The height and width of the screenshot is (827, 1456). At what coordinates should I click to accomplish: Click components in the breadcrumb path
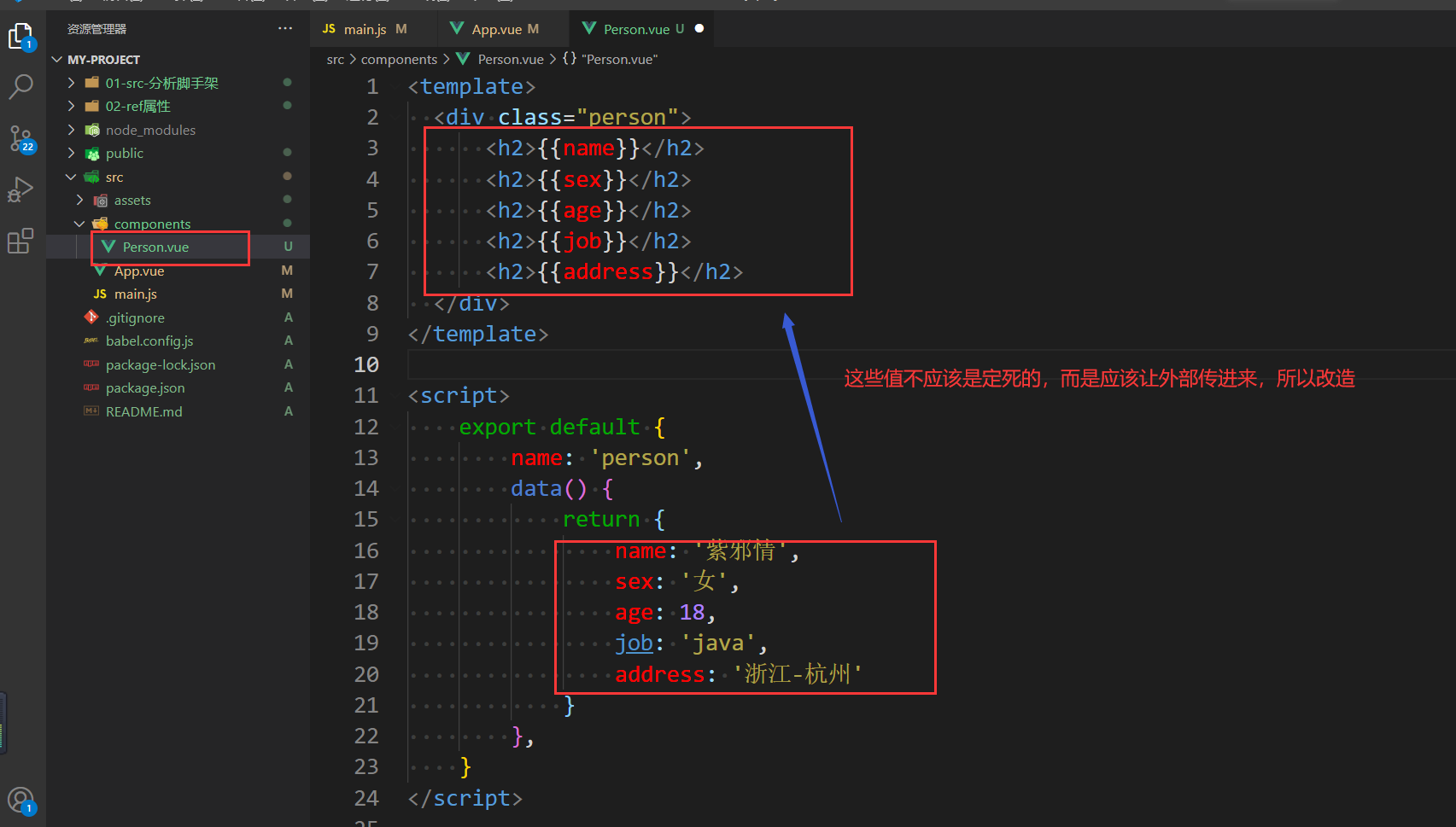[399, 59]
